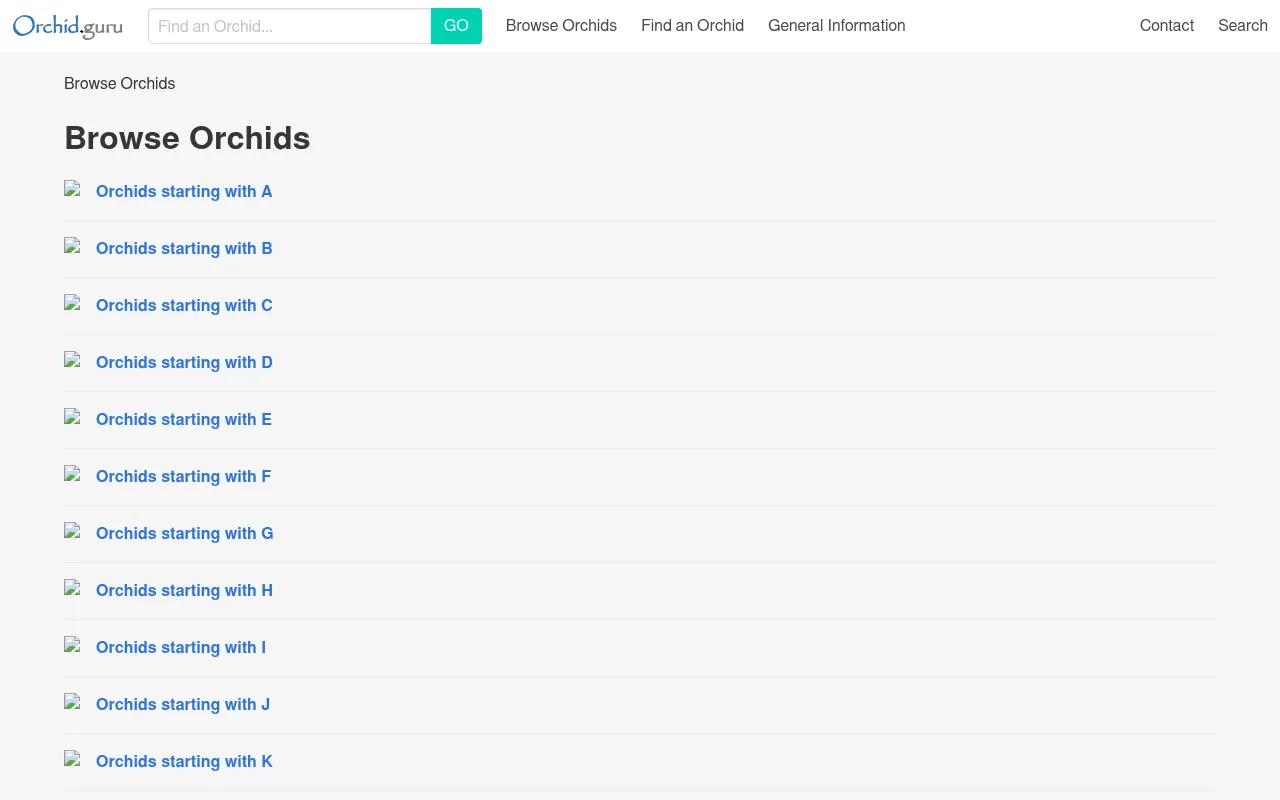The image size is (1280, 800).
Task: Click the image icon beside letter B
Action: [x=72, y=246]
